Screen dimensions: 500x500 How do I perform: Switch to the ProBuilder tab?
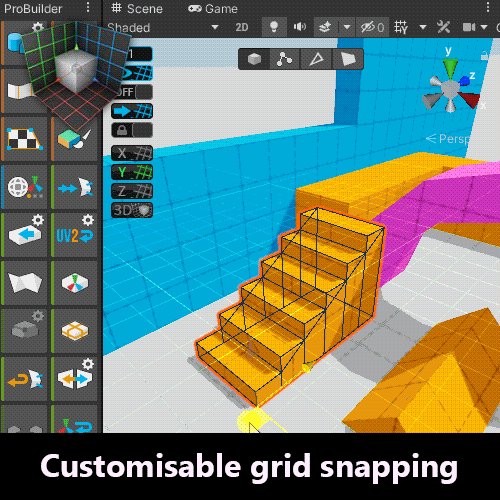coord(33,9)
